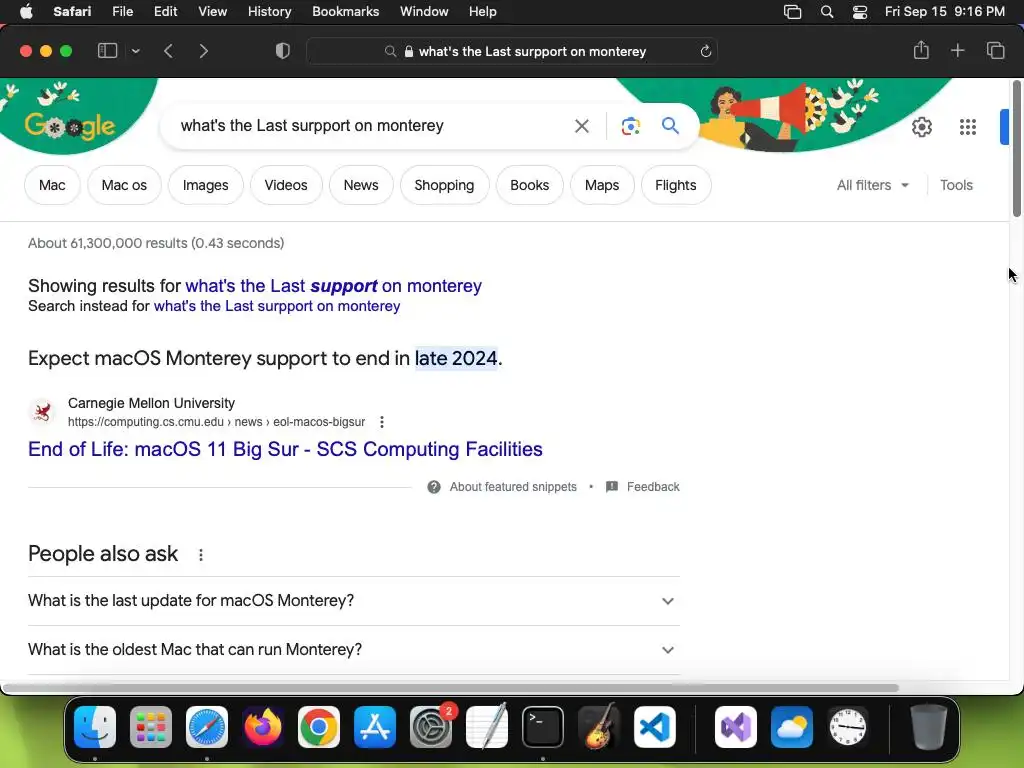Open People also ask options menu

201,554
